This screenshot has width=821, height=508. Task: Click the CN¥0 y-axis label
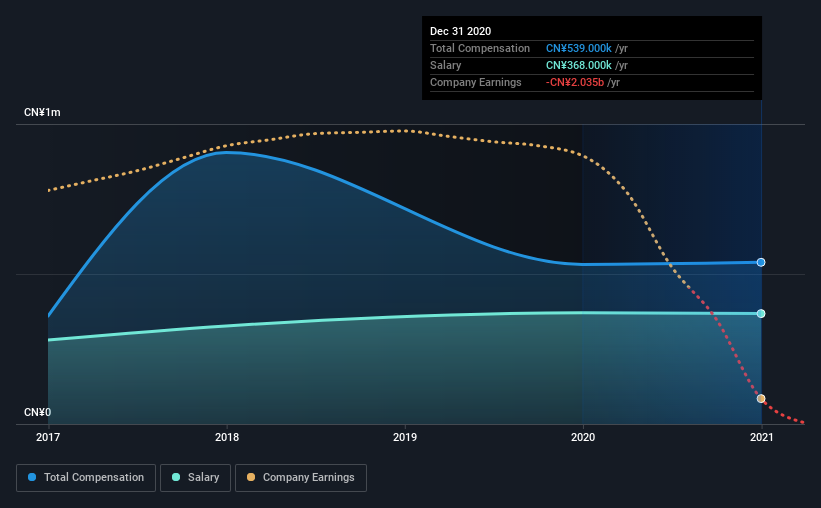[38, 413]
